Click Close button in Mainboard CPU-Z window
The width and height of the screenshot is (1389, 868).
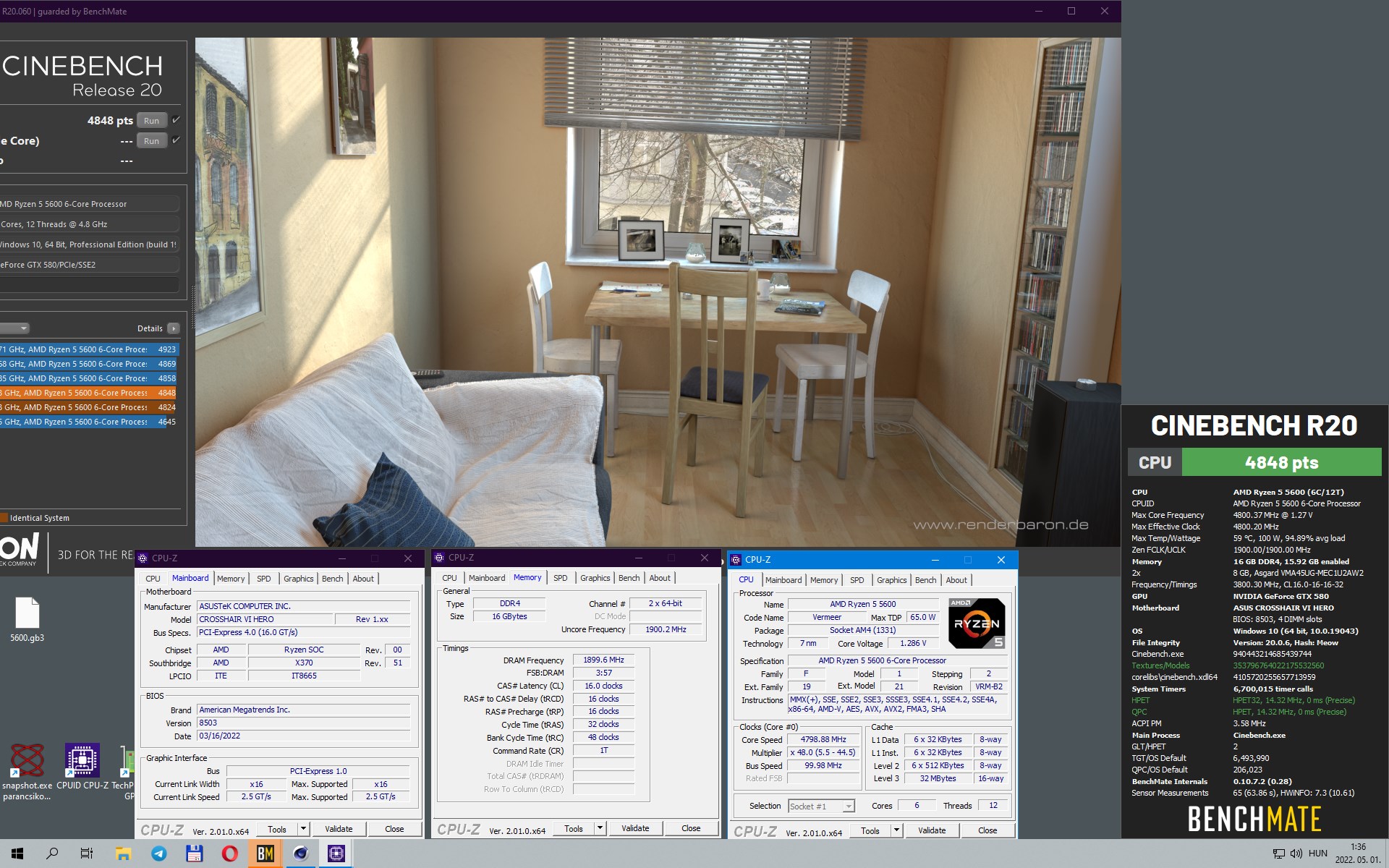tap(394, 829)
